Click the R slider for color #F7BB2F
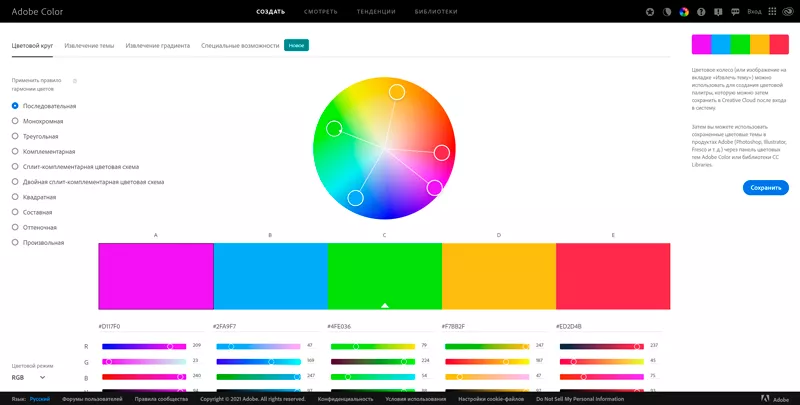800x405 pixels. (487, 346)
